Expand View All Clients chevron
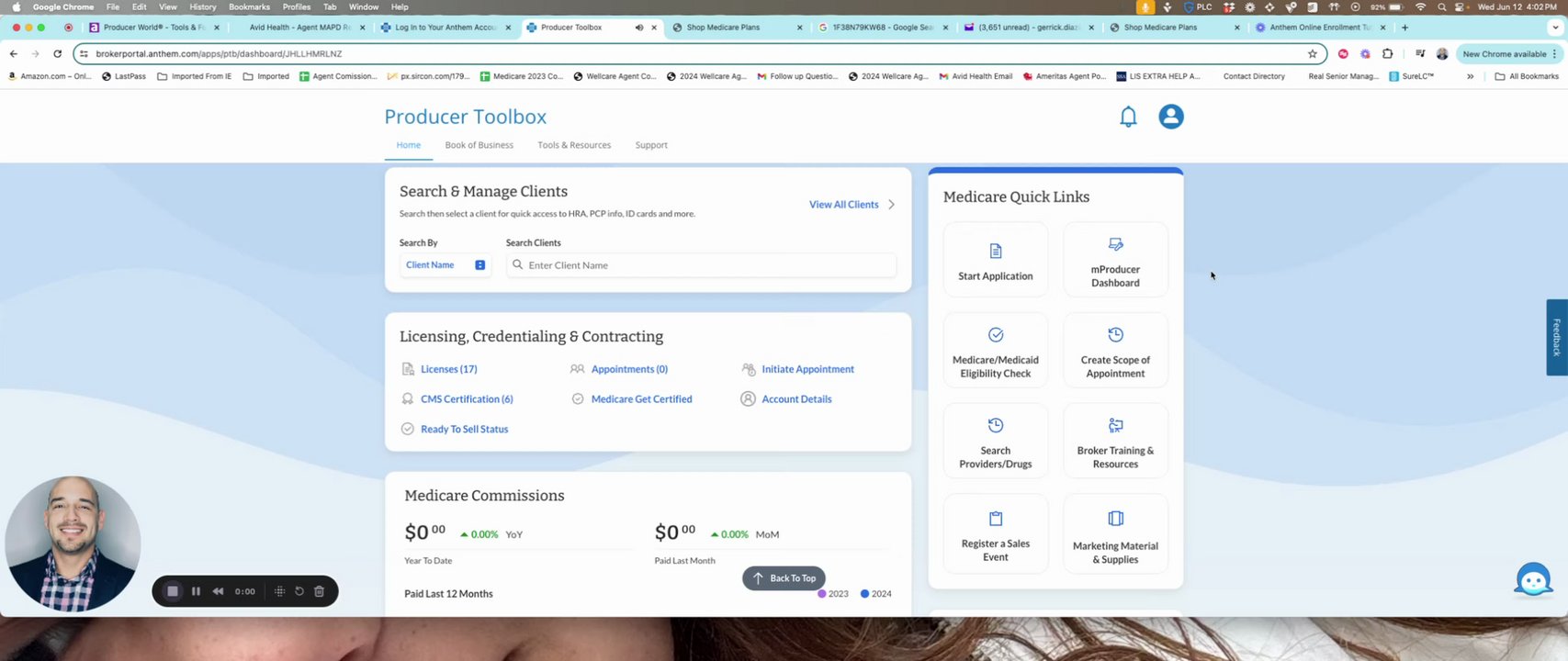 coord(891,205)
